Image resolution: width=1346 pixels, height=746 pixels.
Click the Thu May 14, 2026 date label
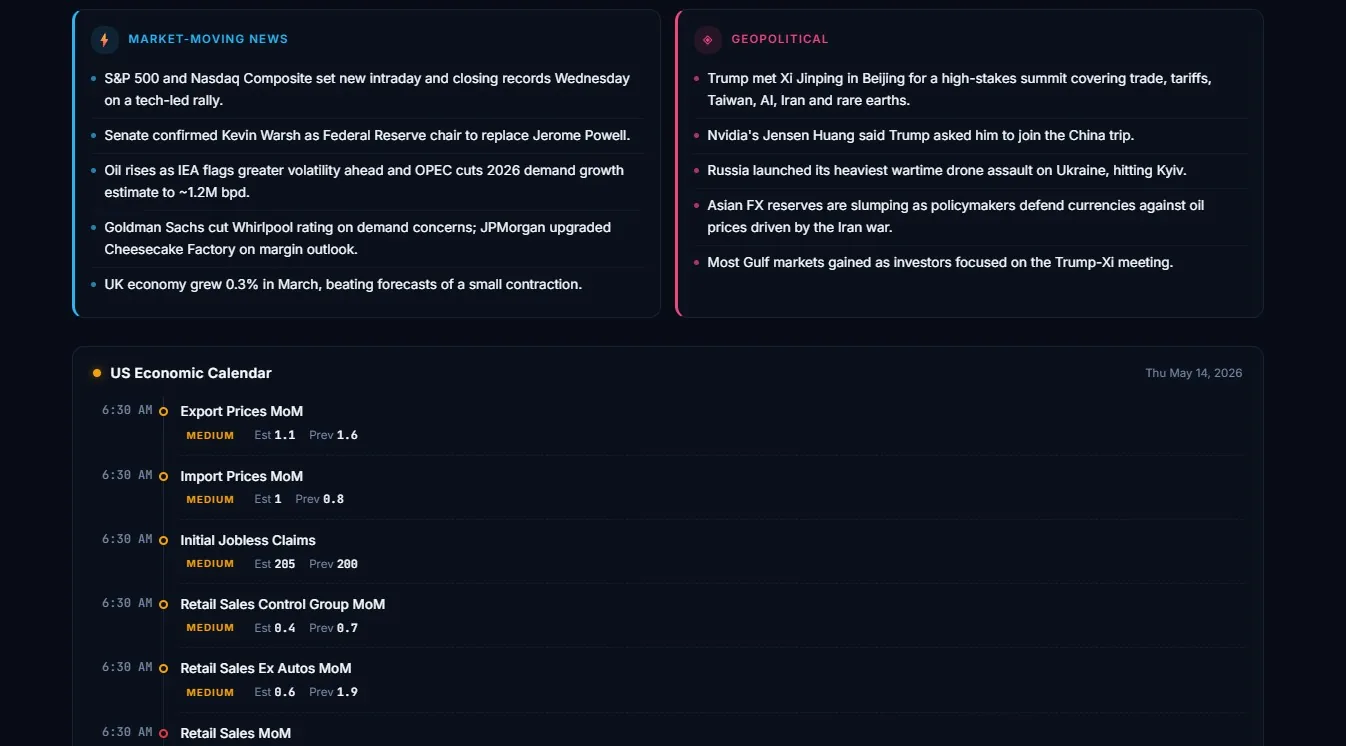pyautogui.click(x=1194, y=373)
